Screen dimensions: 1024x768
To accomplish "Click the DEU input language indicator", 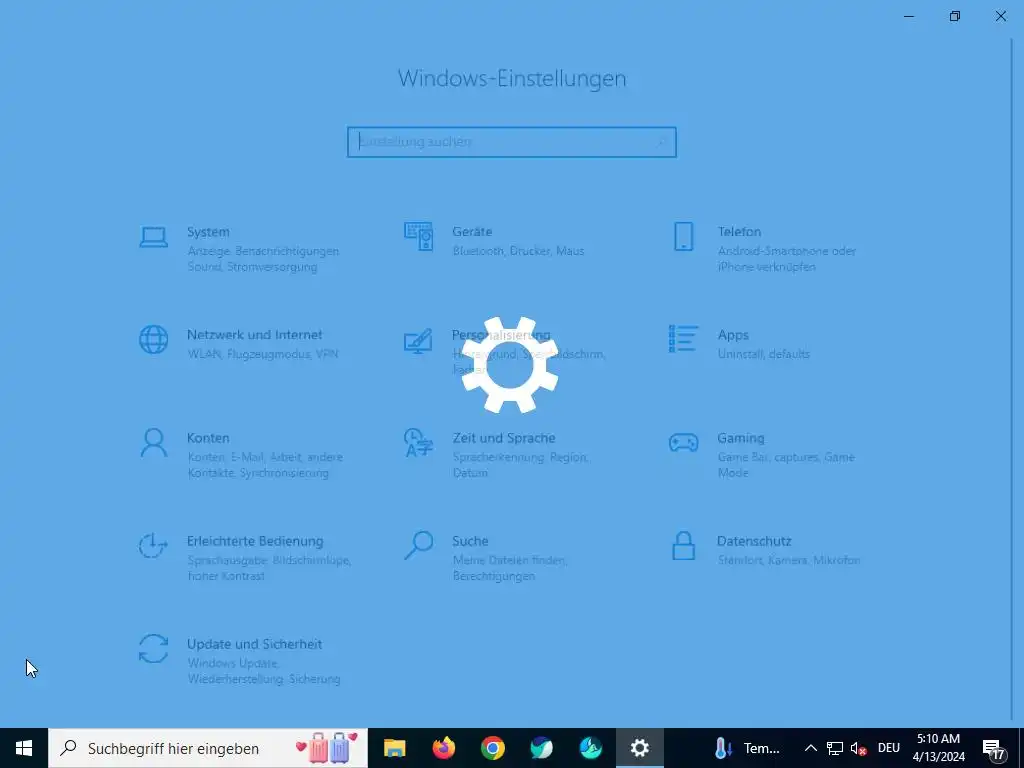I will (x=889, y=748).
